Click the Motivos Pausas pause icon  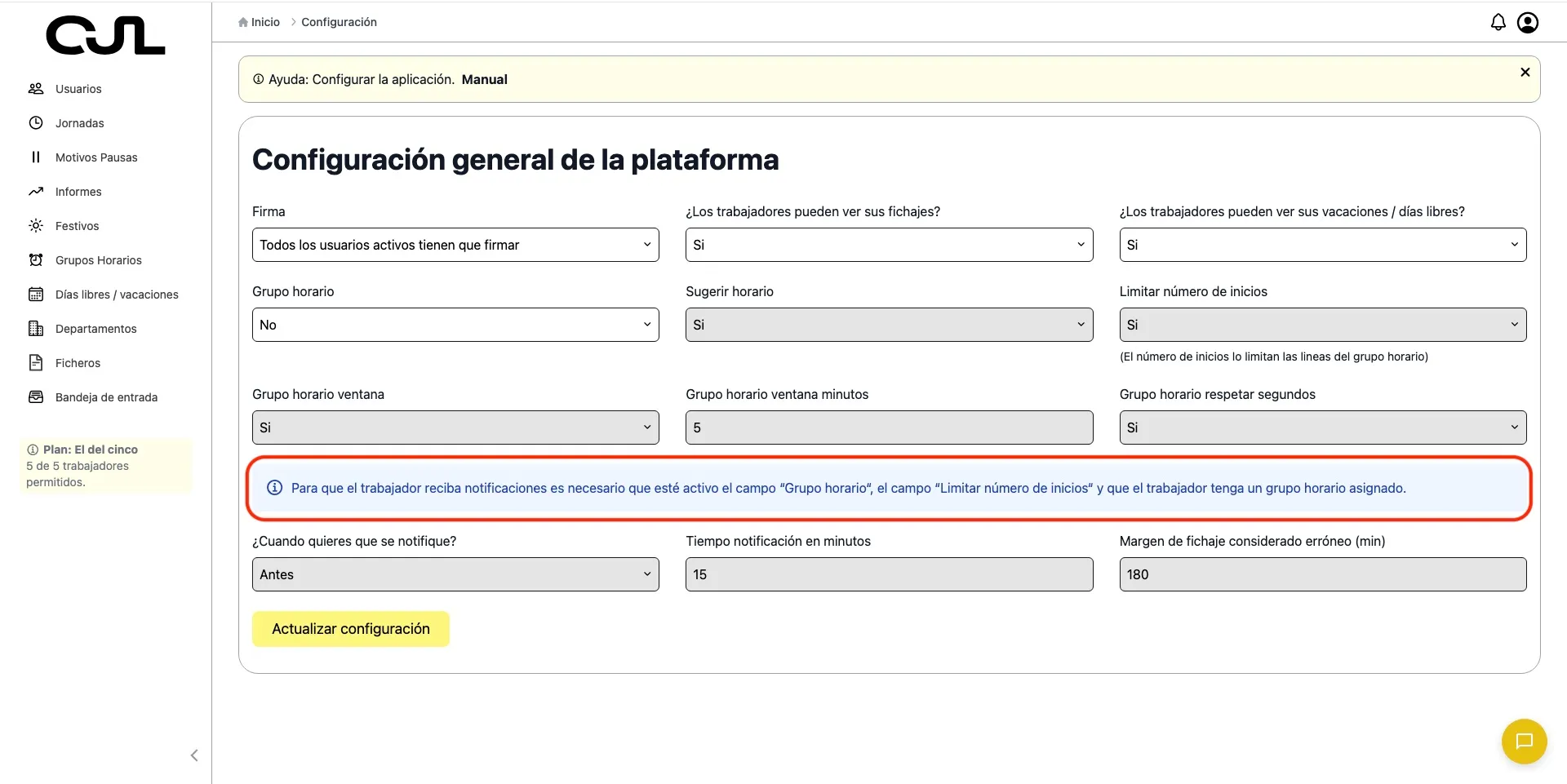point(36,157)
